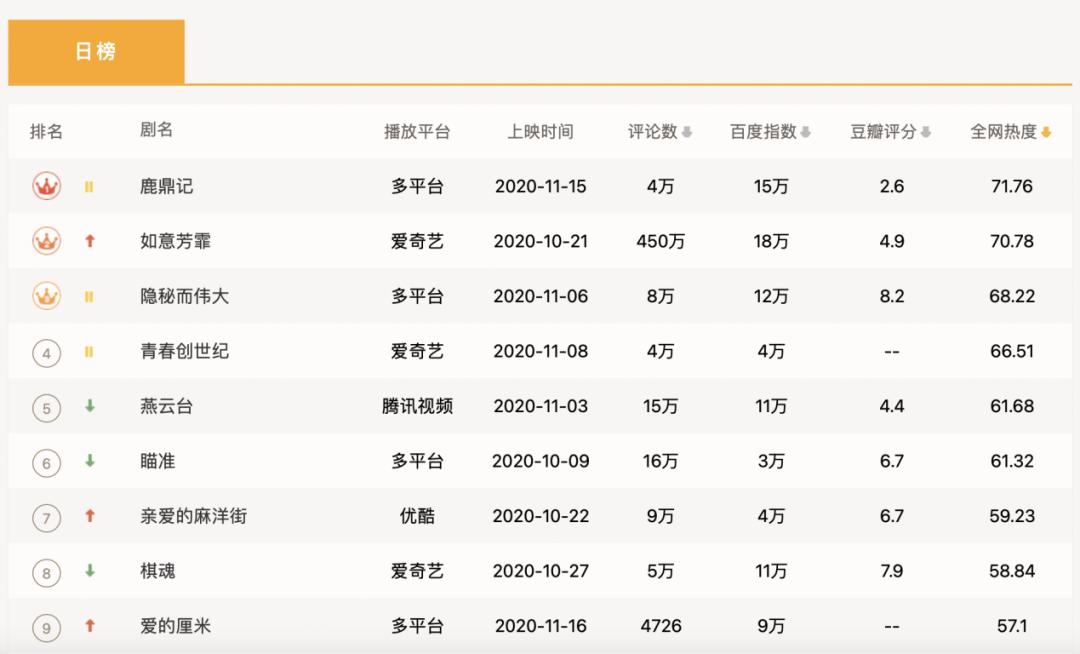Open the drama titled 鹿鼎记
Screen dimensions: 1080x654
click(167, 186)
